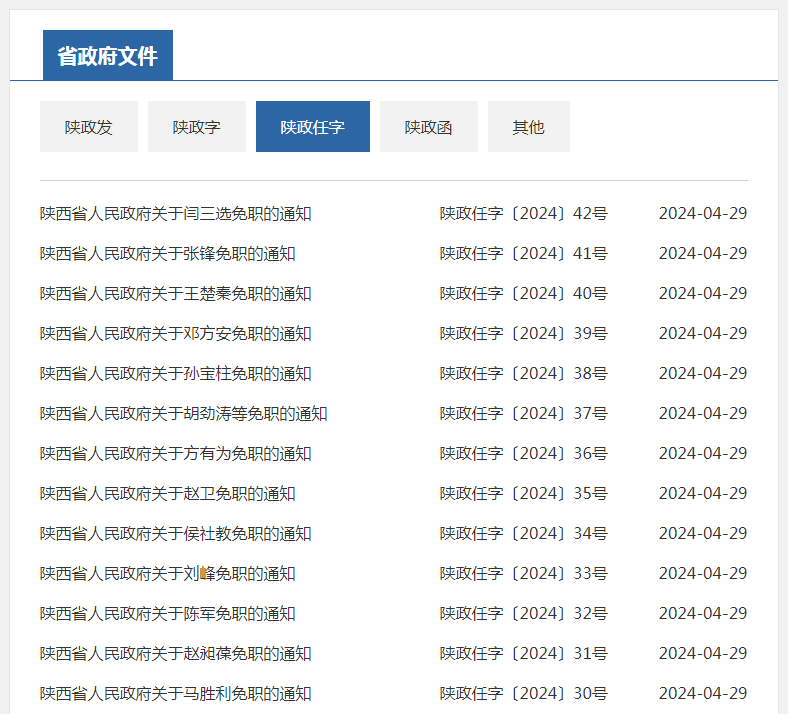Open the 胡劲涛等免职 notice
Screen dimensions: 788x714
183,414
